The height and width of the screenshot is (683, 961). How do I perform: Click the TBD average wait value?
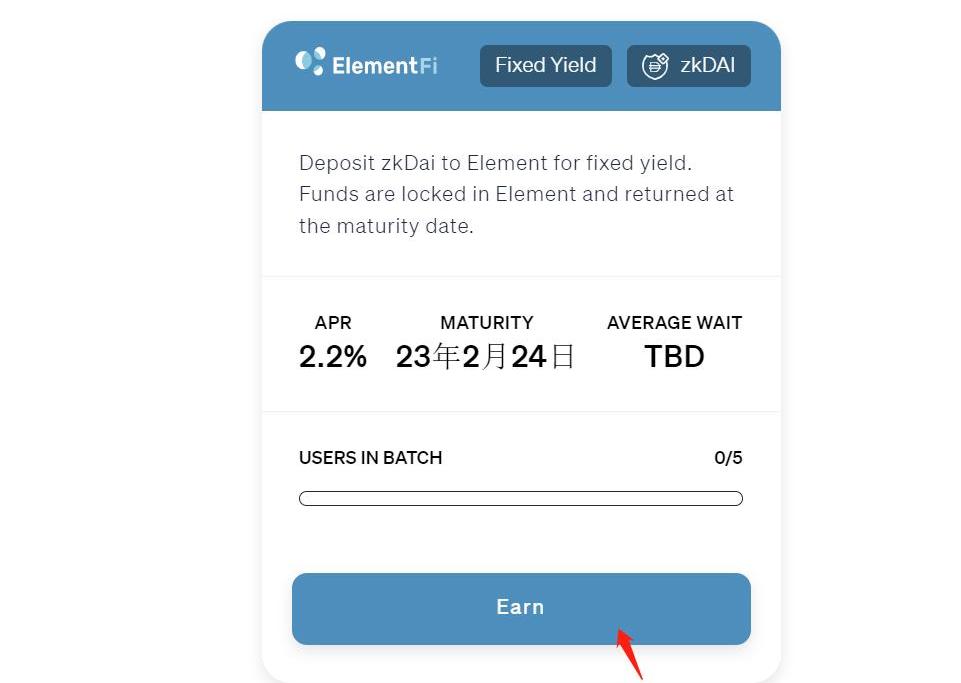point(674,357)
